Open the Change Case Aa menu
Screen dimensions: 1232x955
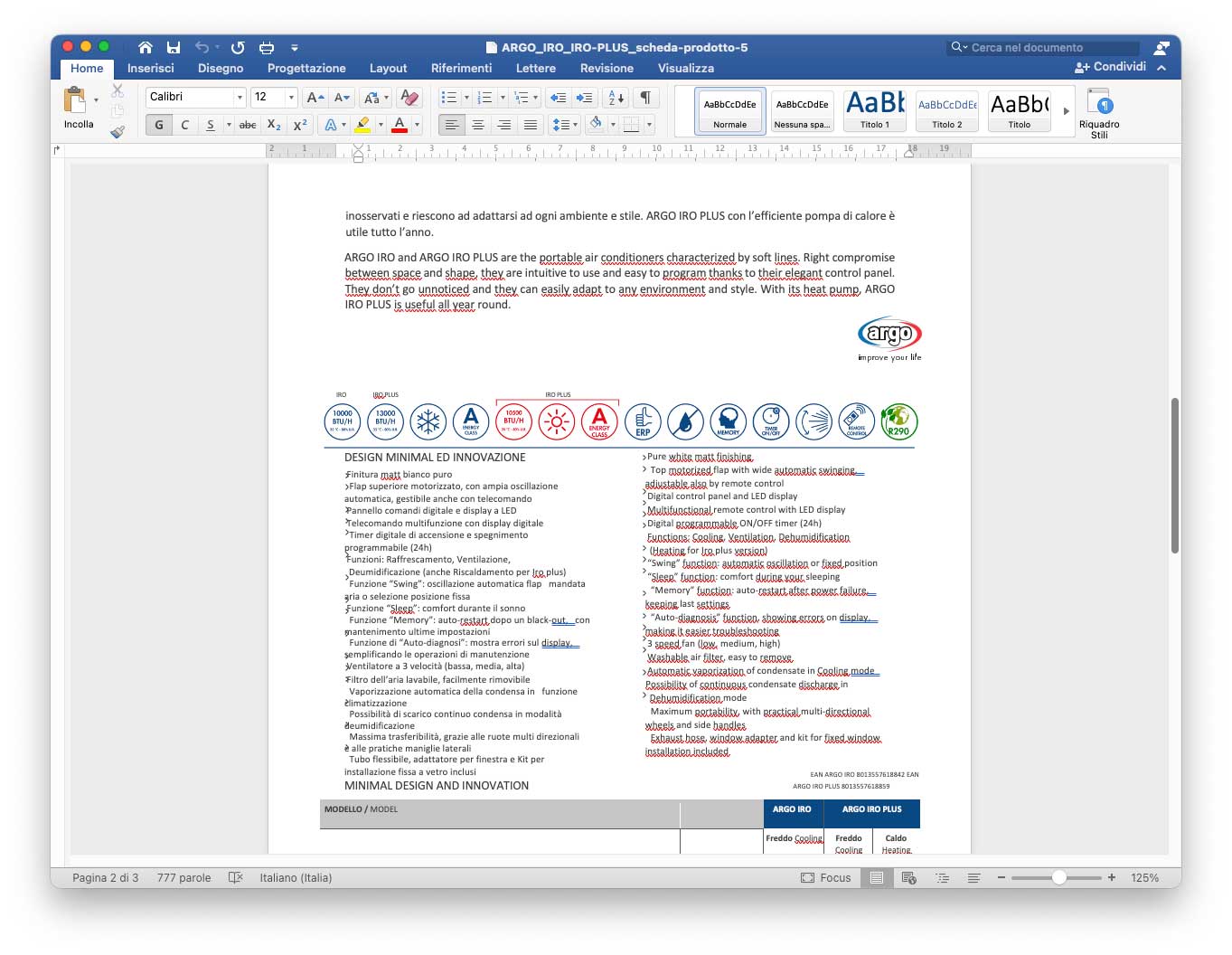[371, 97]
